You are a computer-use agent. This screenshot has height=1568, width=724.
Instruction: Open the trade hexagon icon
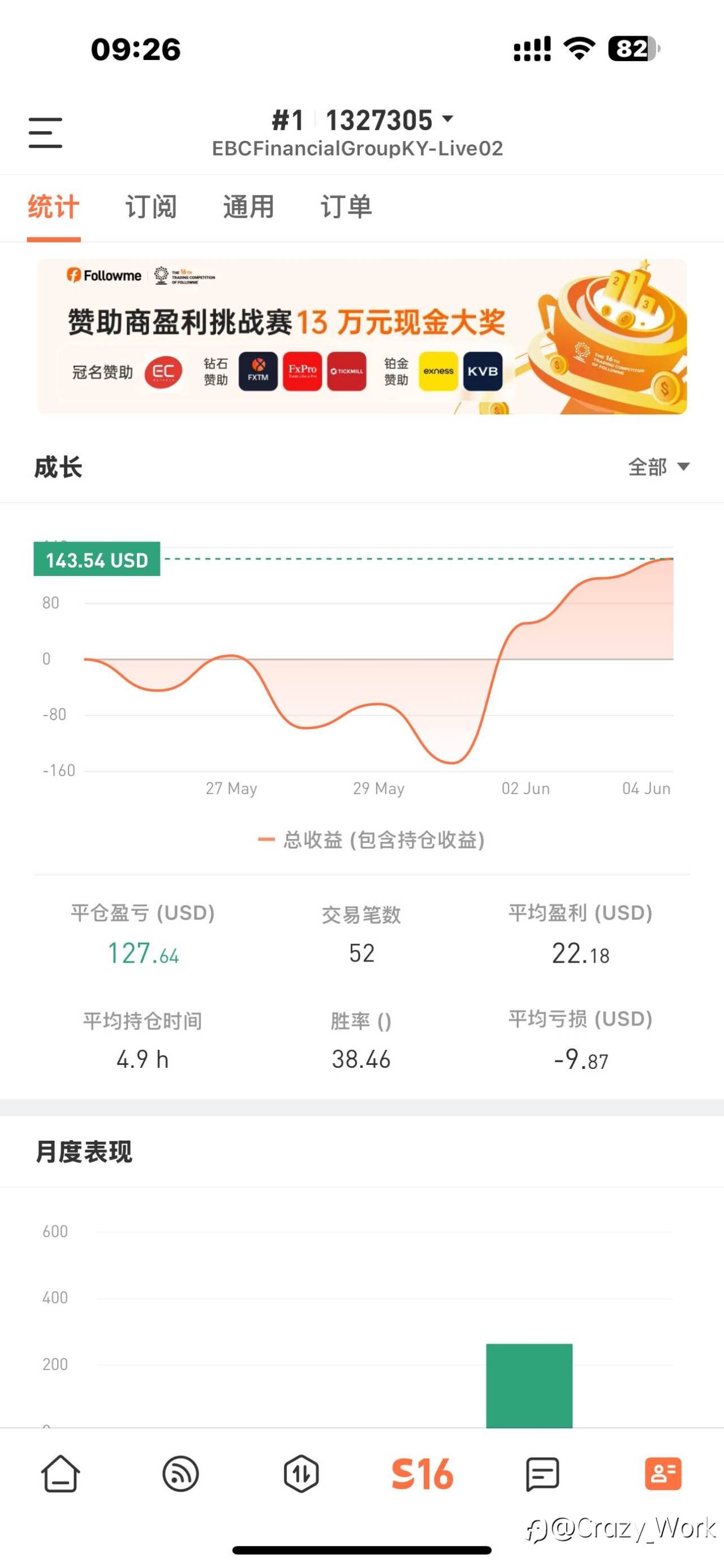point(301,1474)
